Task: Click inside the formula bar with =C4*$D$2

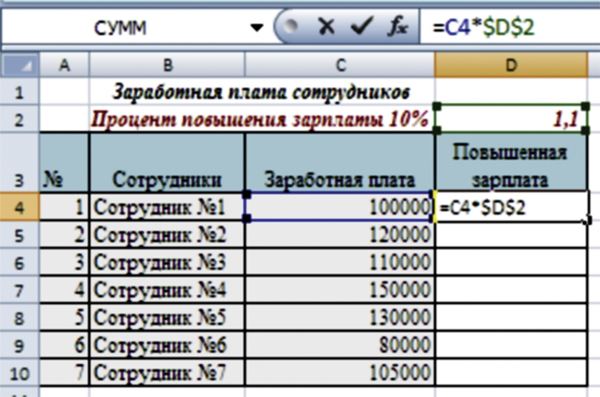Action: 509,28
